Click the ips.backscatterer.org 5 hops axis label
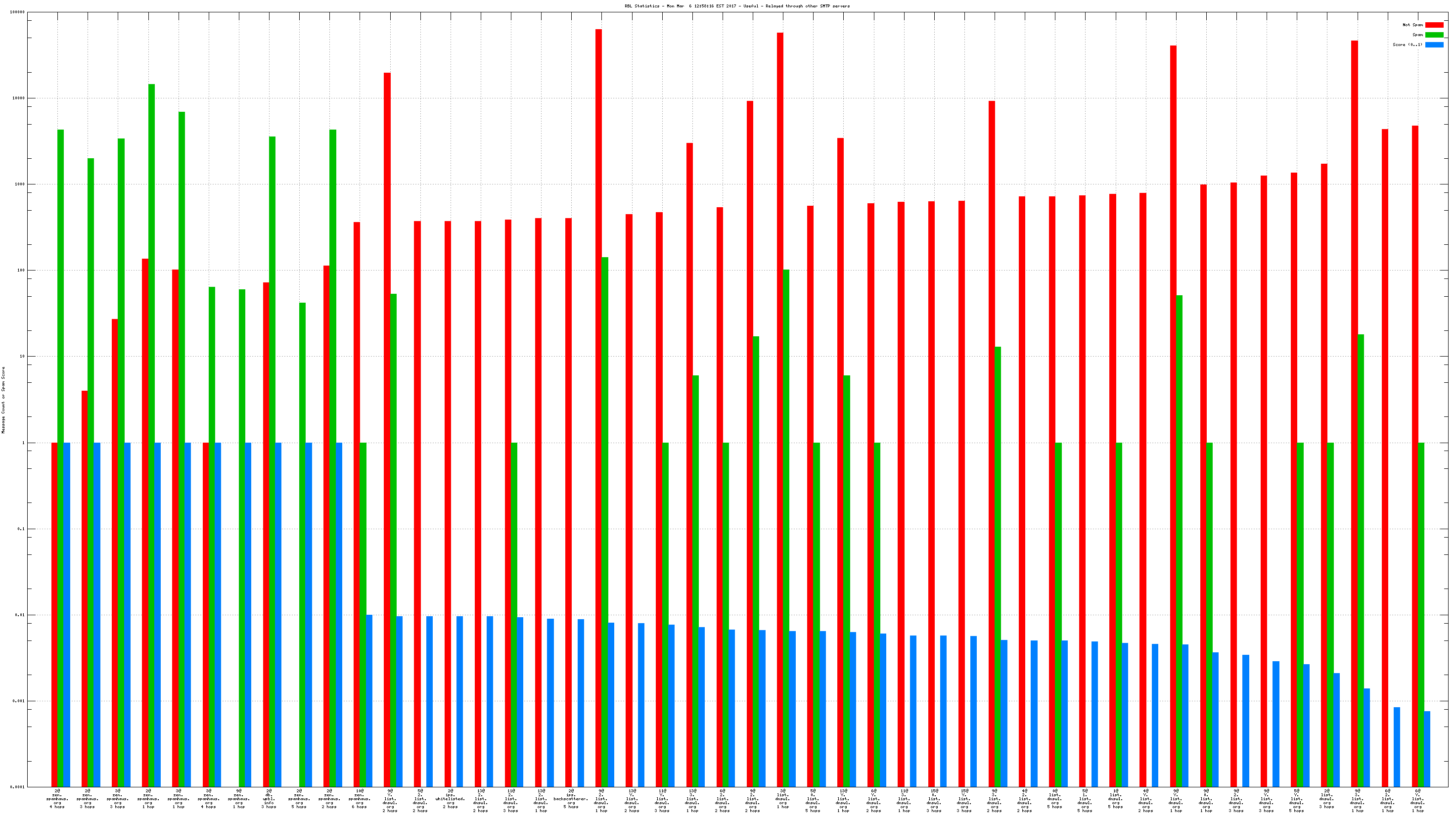This screenshot has width=1456, height=819. pyautogui.click(x=571, y=799)
